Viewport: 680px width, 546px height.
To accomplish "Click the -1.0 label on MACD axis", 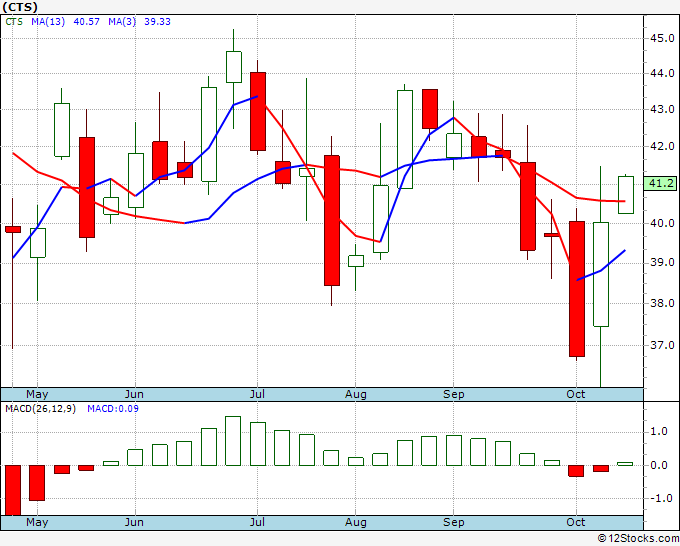I will tap(662, 498).
